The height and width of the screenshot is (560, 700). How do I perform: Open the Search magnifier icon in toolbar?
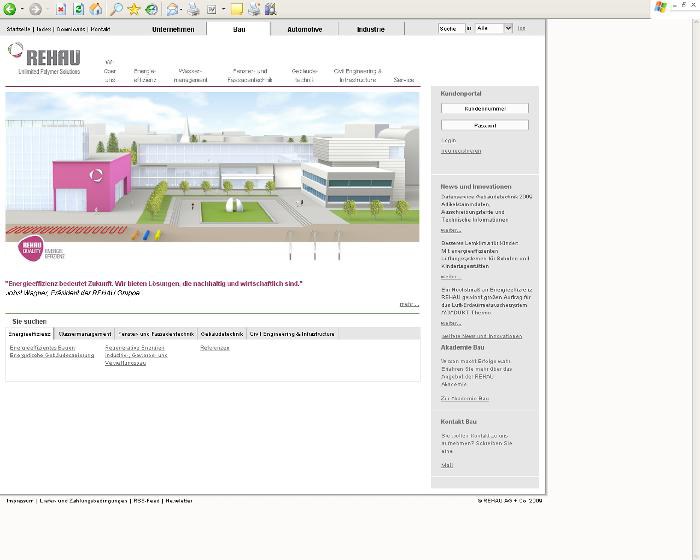pos(116,9)
